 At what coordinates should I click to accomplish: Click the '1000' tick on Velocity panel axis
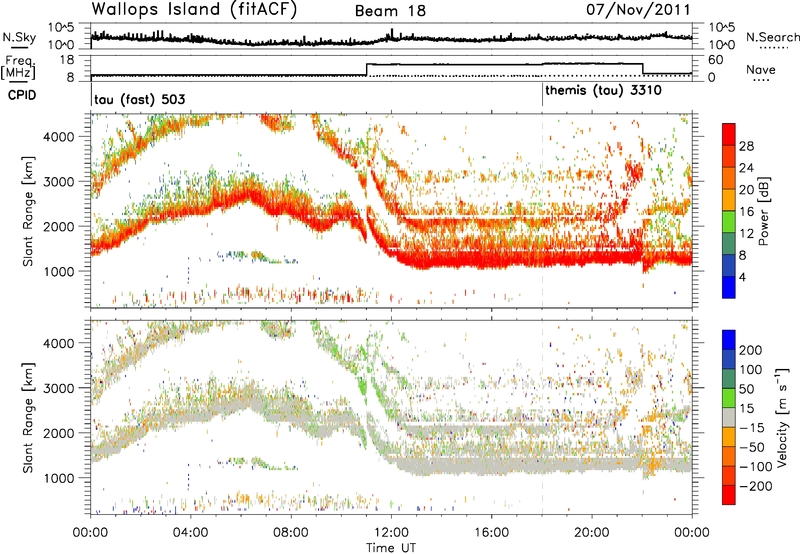pos(58,478)
